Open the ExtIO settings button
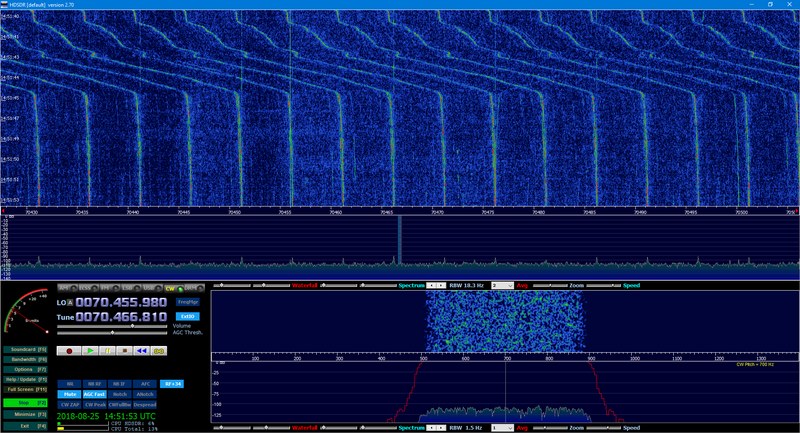This screenshot has width=800, height=433. tap(188, 316)
